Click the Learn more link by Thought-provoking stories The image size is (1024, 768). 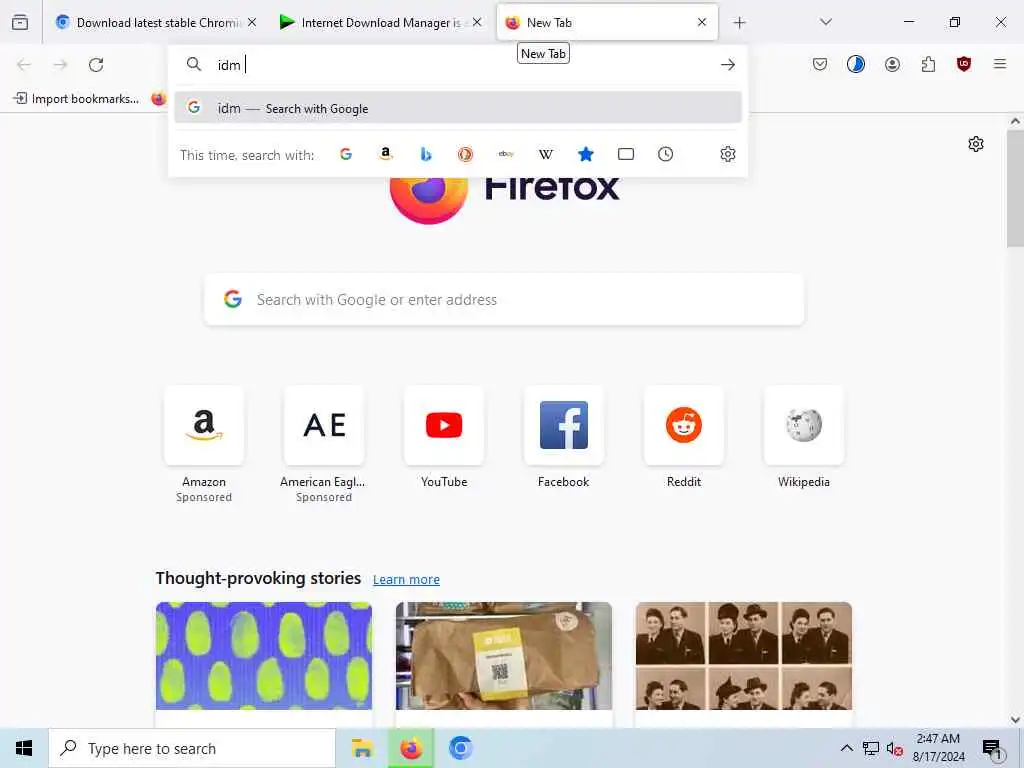406,580
